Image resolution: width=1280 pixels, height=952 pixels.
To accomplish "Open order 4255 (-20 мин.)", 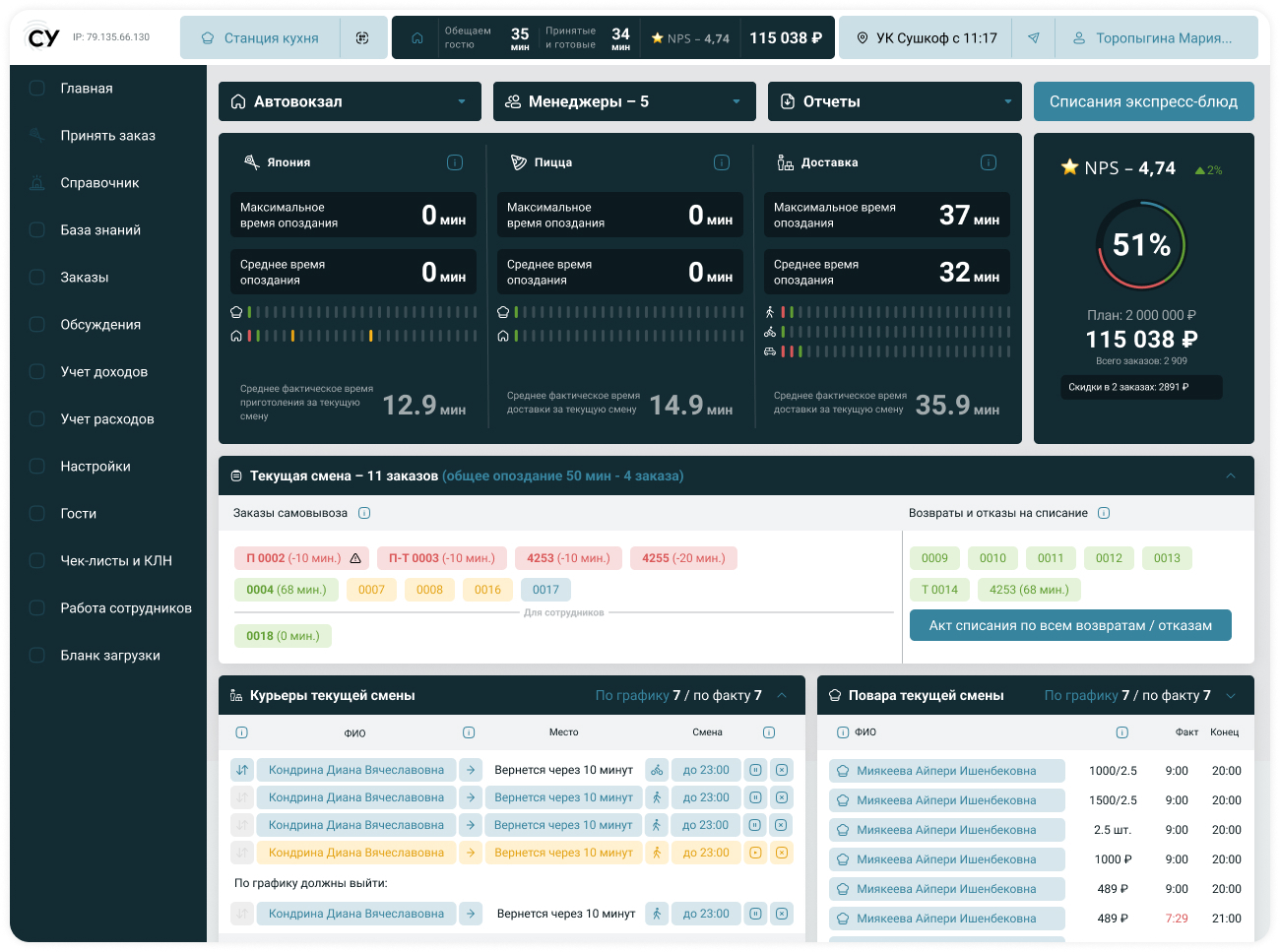I will pos(683,558).
